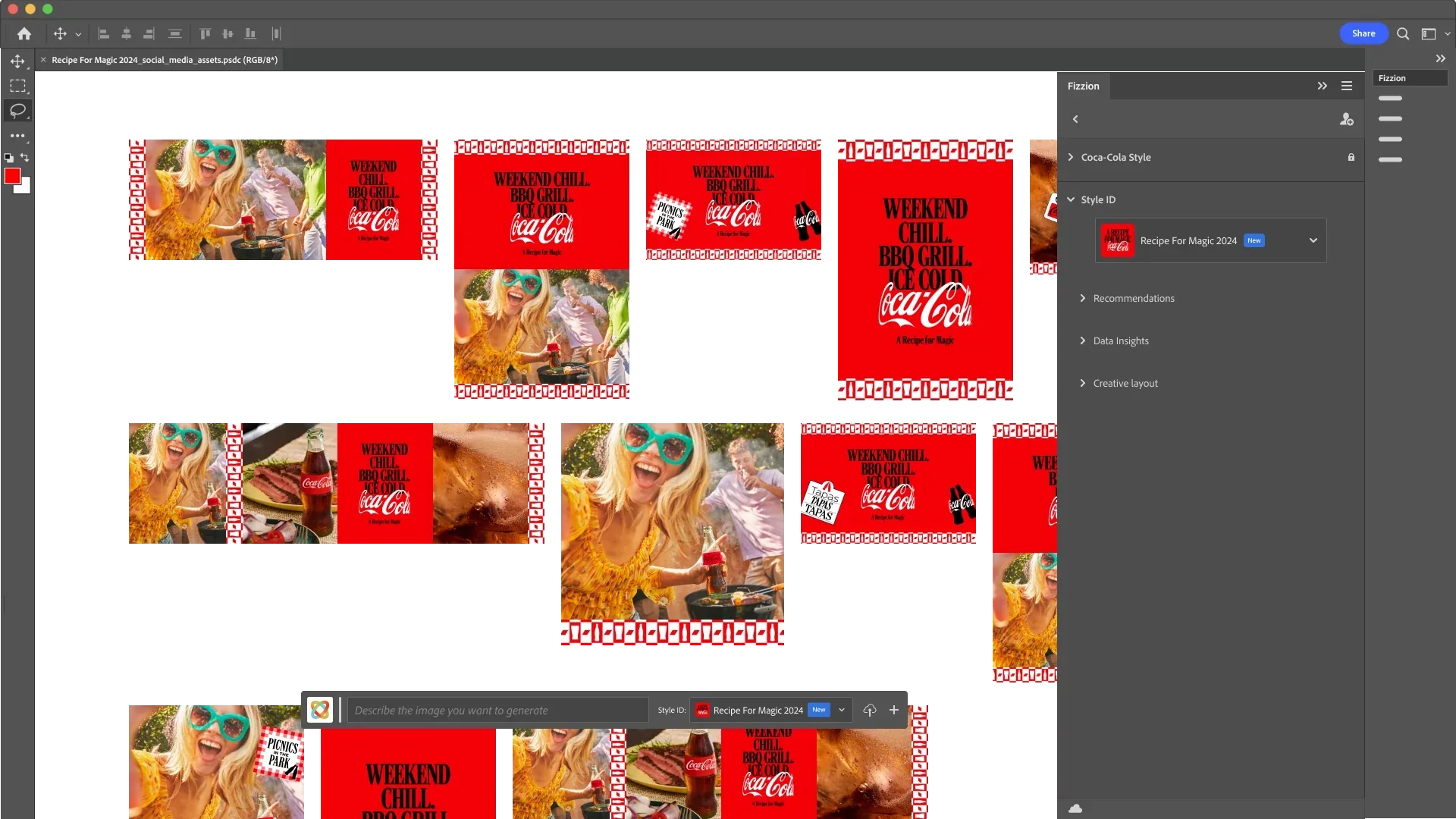Expand the Data Insights section
This screenshot has height=819, width=1456.
[1082, 340]
